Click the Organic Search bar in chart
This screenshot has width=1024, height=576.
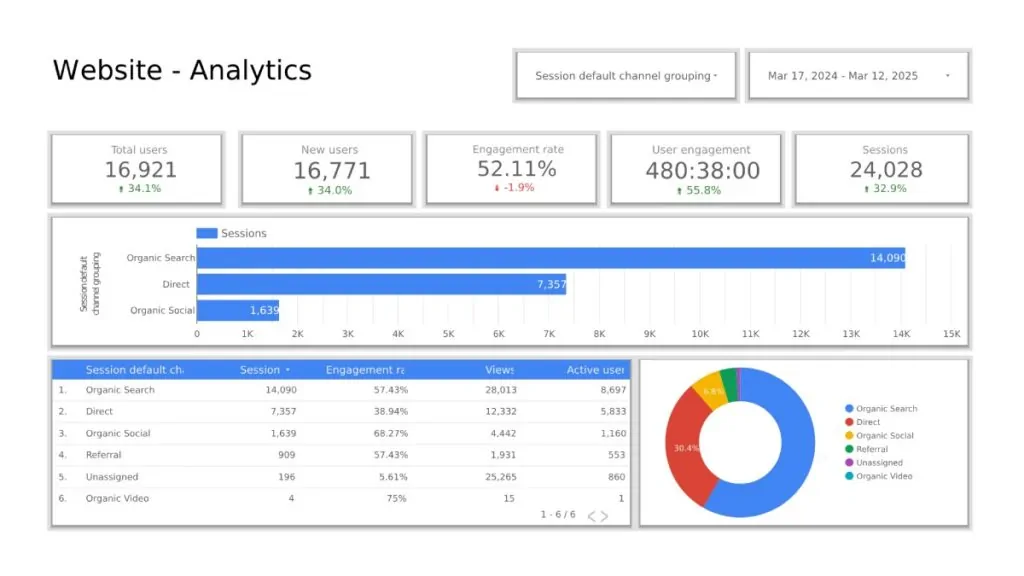pyautogui.click(x=551, y=258)
